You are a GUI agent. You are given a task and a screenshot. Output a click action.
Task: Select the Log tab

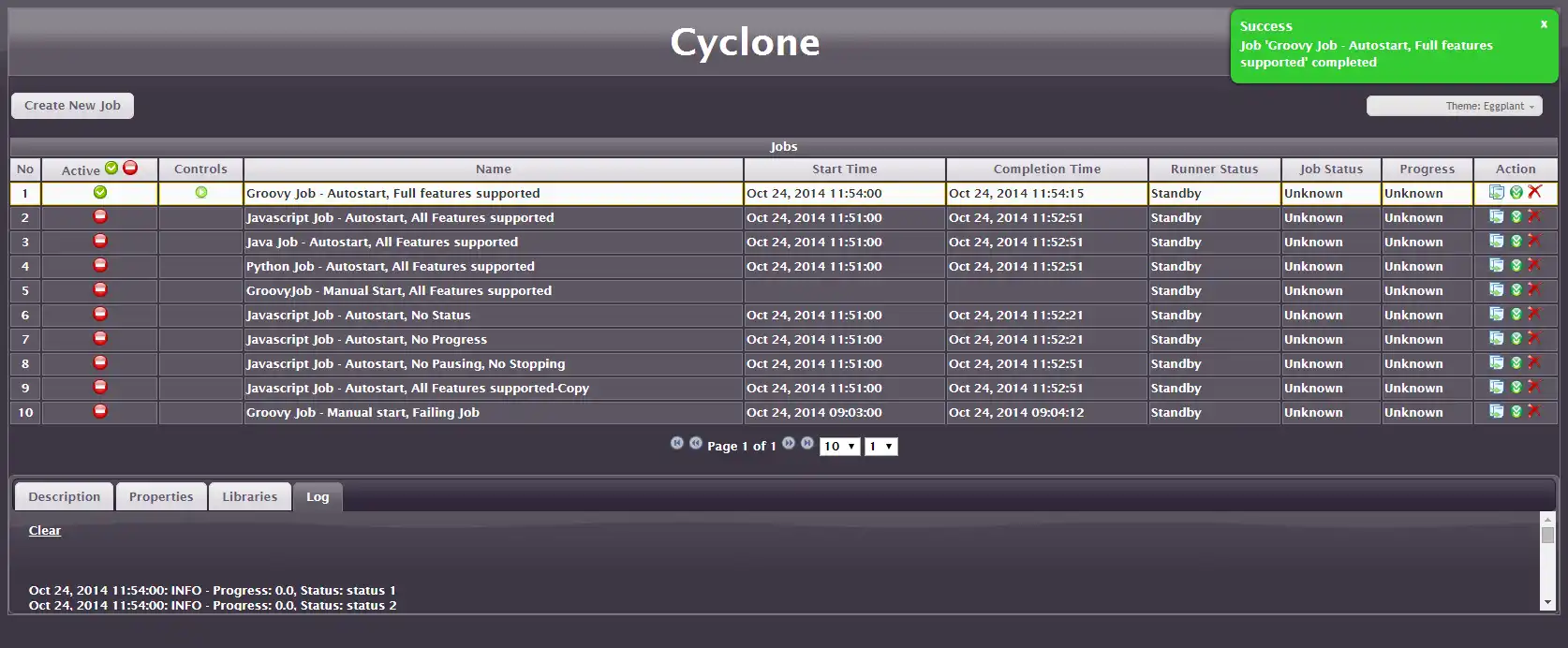318,496
